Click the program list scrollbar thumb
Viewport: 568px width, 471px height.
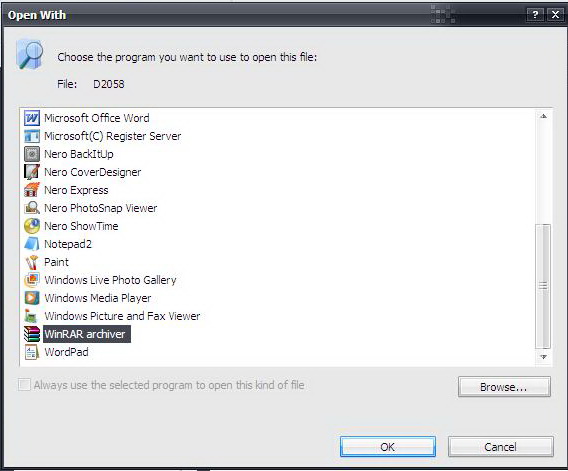click(543, 286)
